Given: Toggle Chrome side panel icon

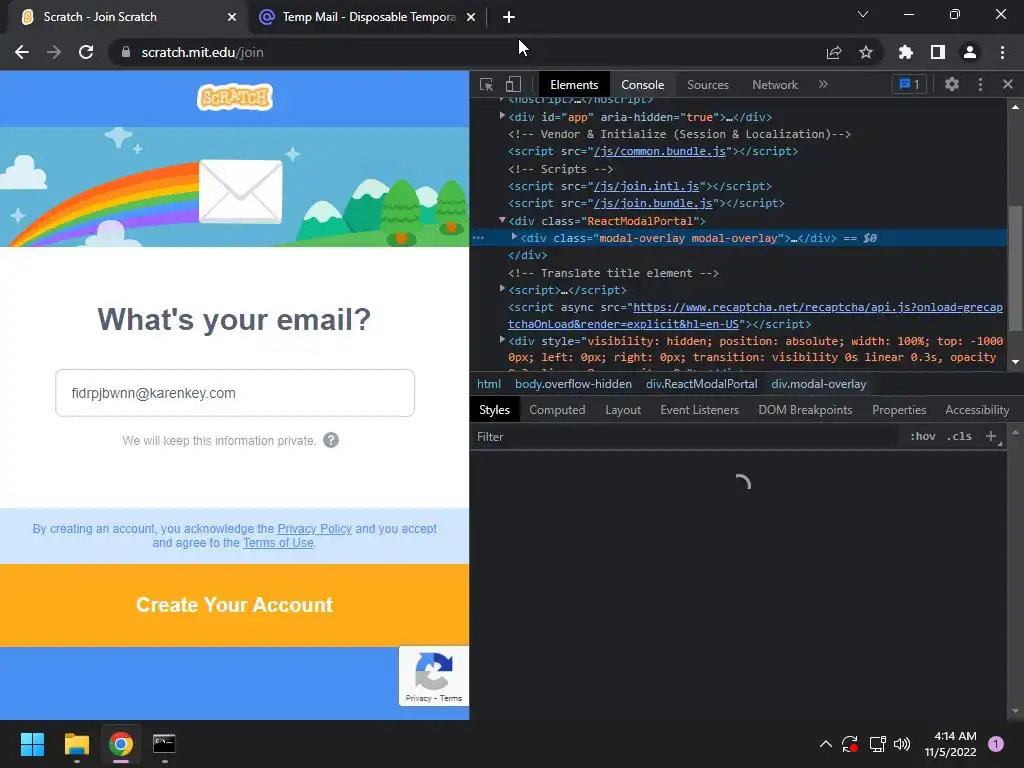Looking at the screenshot, I should coord(938,52).
